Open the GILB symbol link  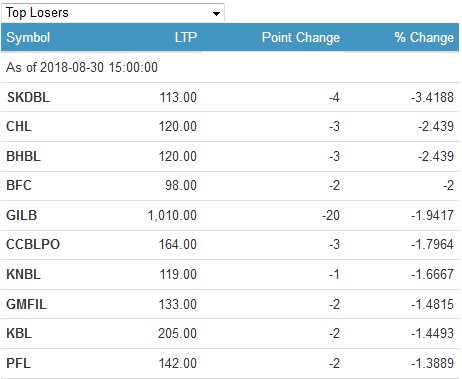point(22,215)
